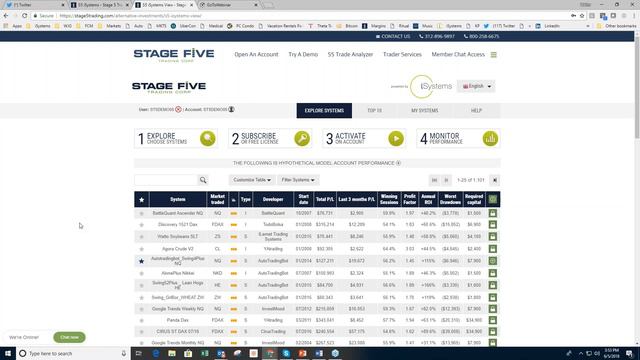Click green subscribe icon in Panda Dax row

tap(493, 320)
